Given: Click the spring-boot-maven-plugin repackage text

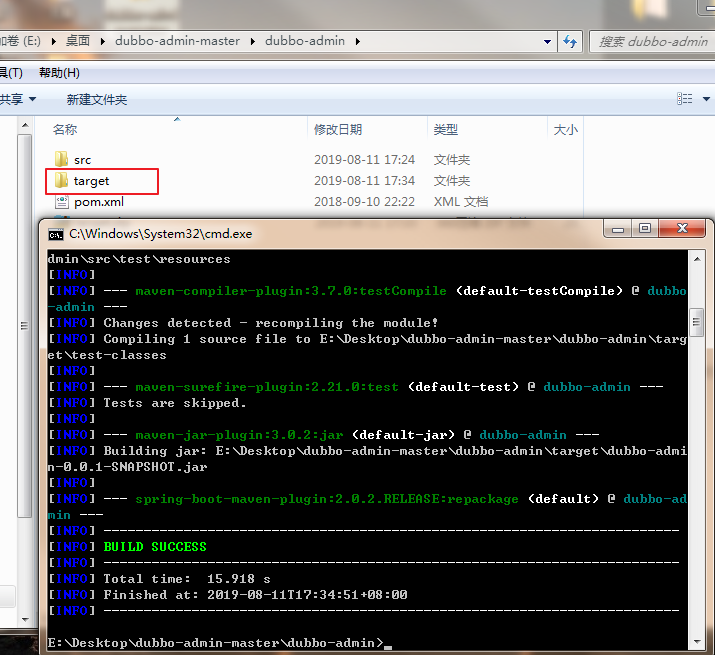Looking at the screenshot, I should pyautogui.click(x=327, y=499).
